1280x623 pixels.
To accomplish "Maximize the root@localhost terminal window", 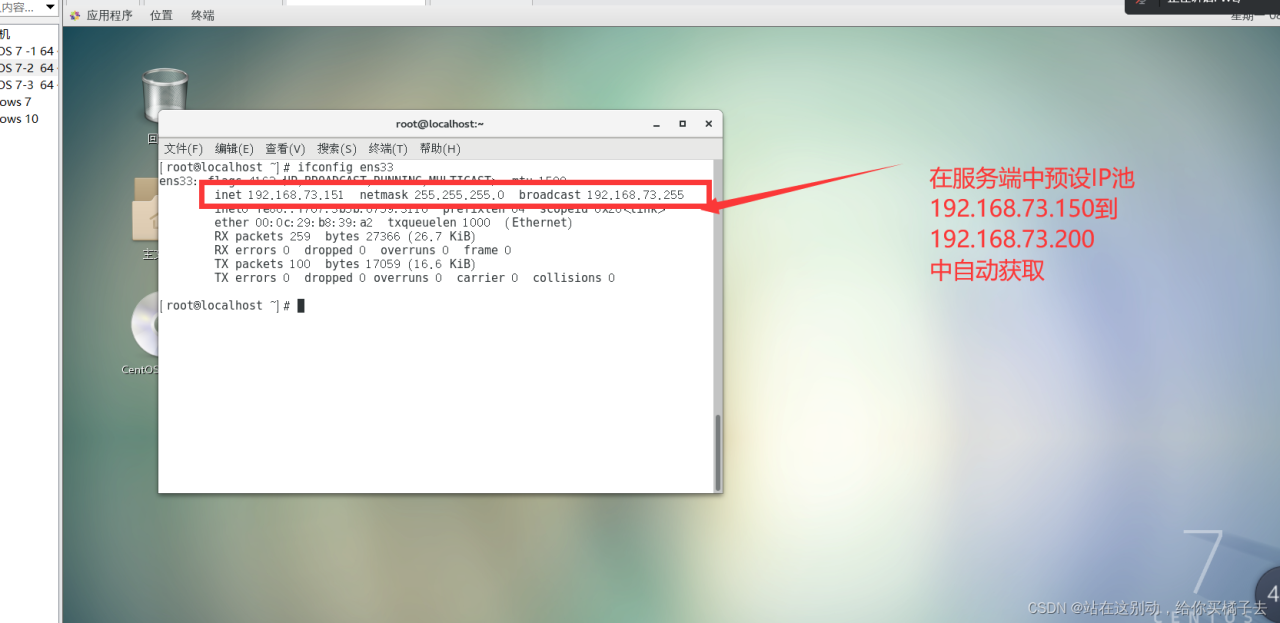I will tap(682, 124).
